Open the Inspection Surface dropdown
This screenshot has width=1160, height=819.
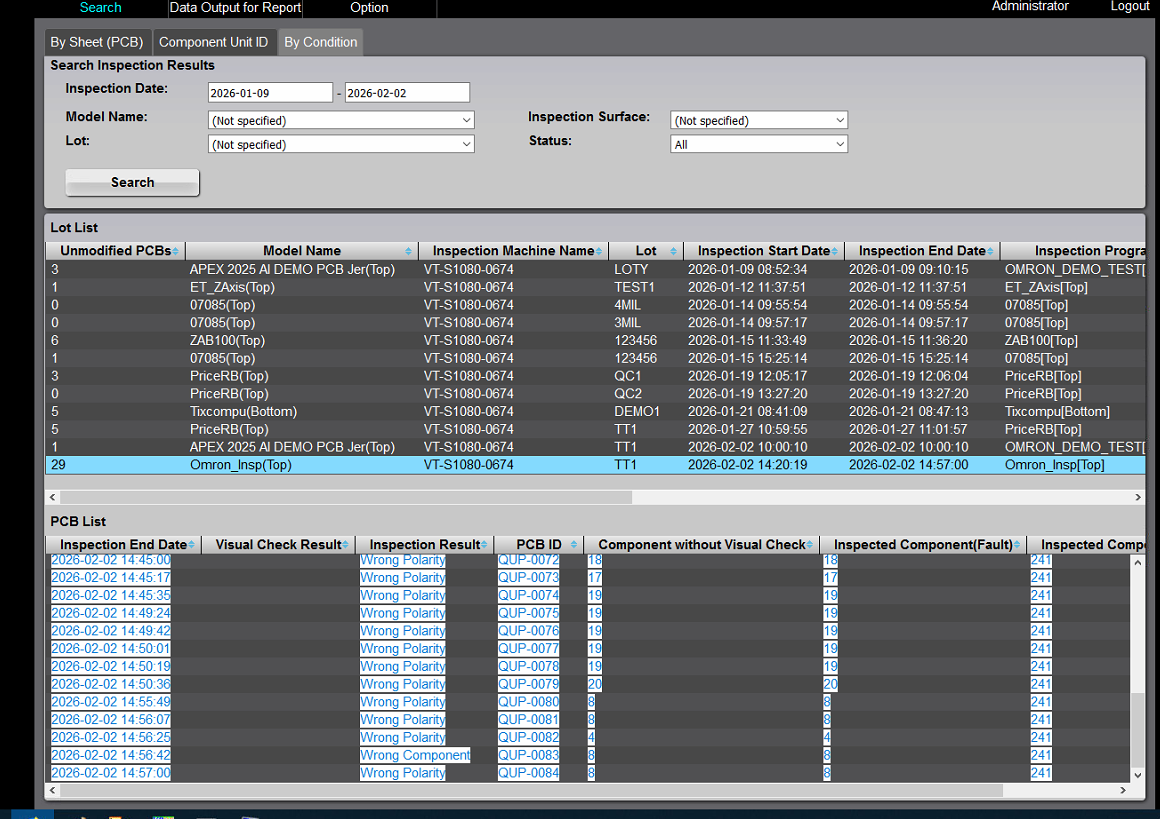pos(759,120)
